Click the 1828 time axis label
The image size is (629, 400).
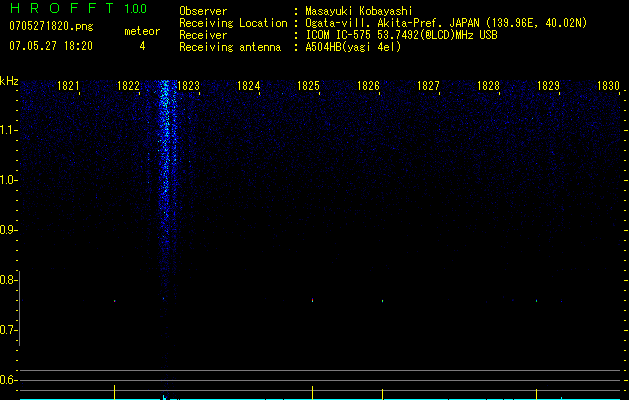[x=488, y=86]
